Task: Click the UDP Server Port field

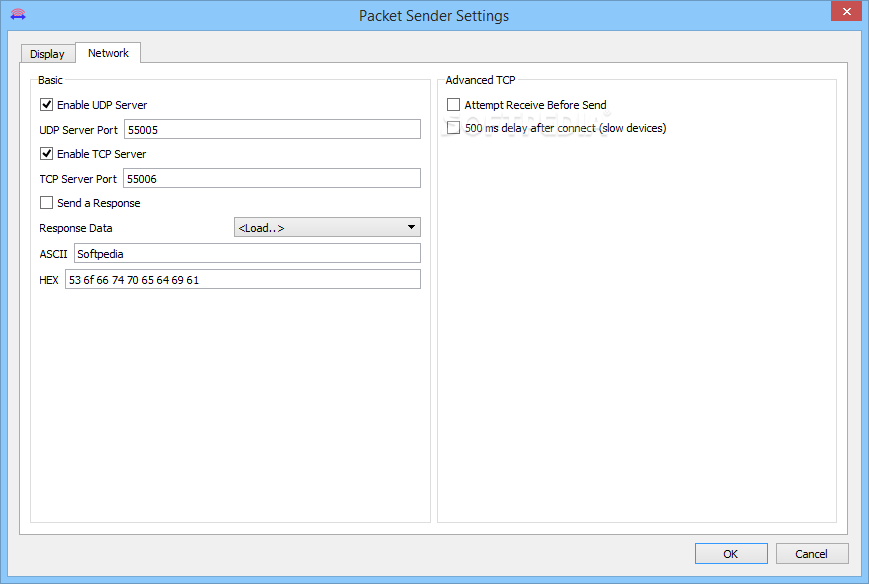Action: click(x=272, y=130)
